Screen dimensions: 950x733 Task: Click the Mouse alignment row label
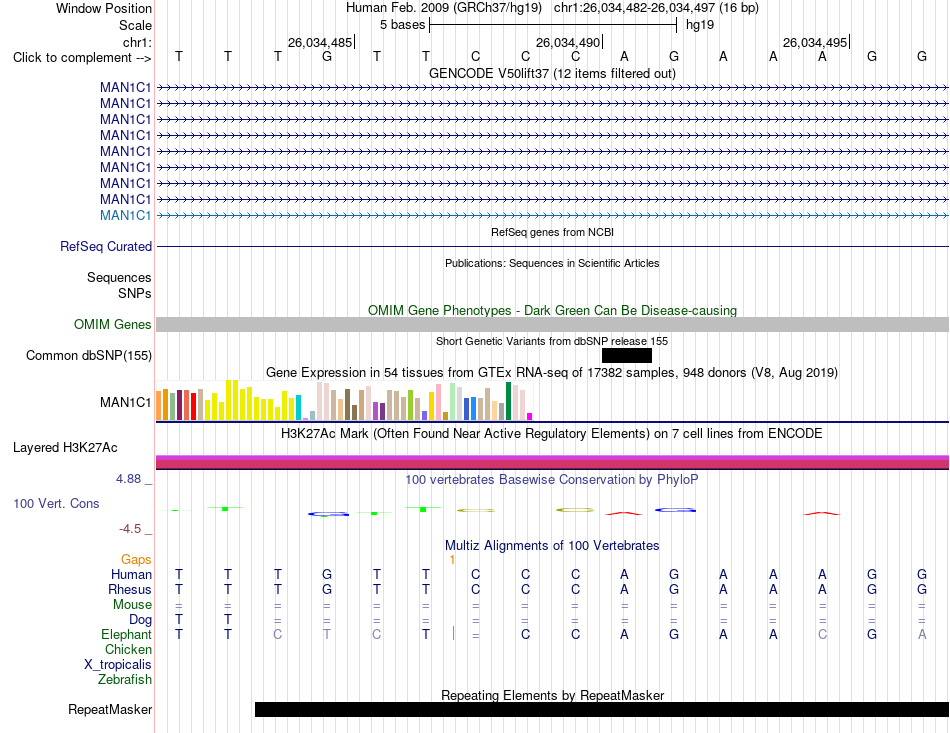click(x=132, y=605)
